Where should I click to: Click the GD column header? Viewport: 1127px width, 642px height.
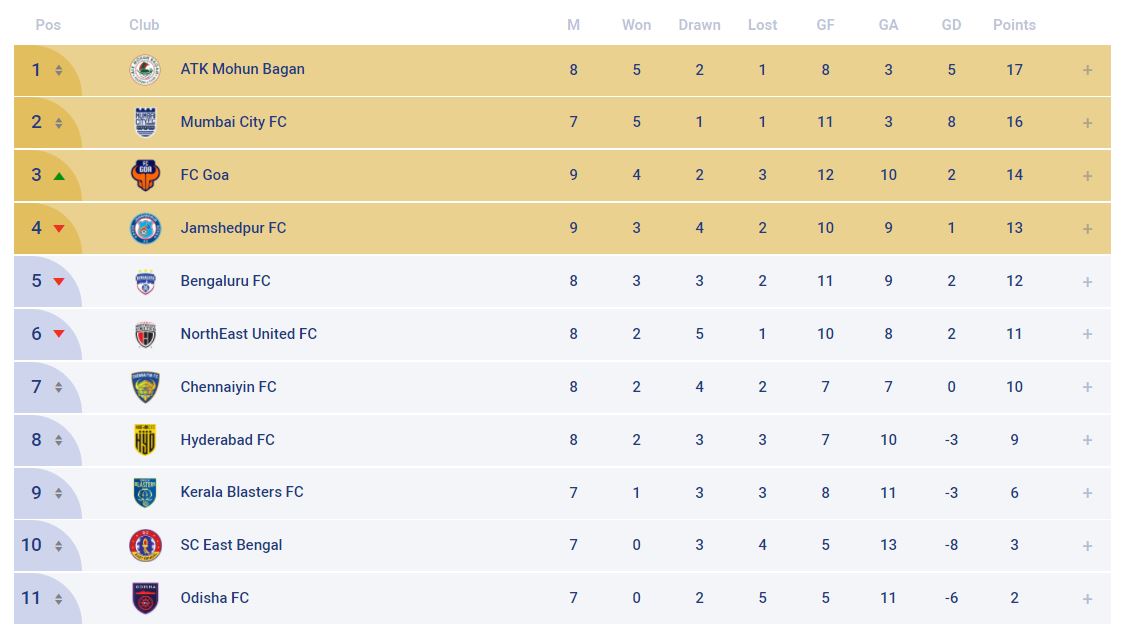pyautogui.click(x=951, y=25)
